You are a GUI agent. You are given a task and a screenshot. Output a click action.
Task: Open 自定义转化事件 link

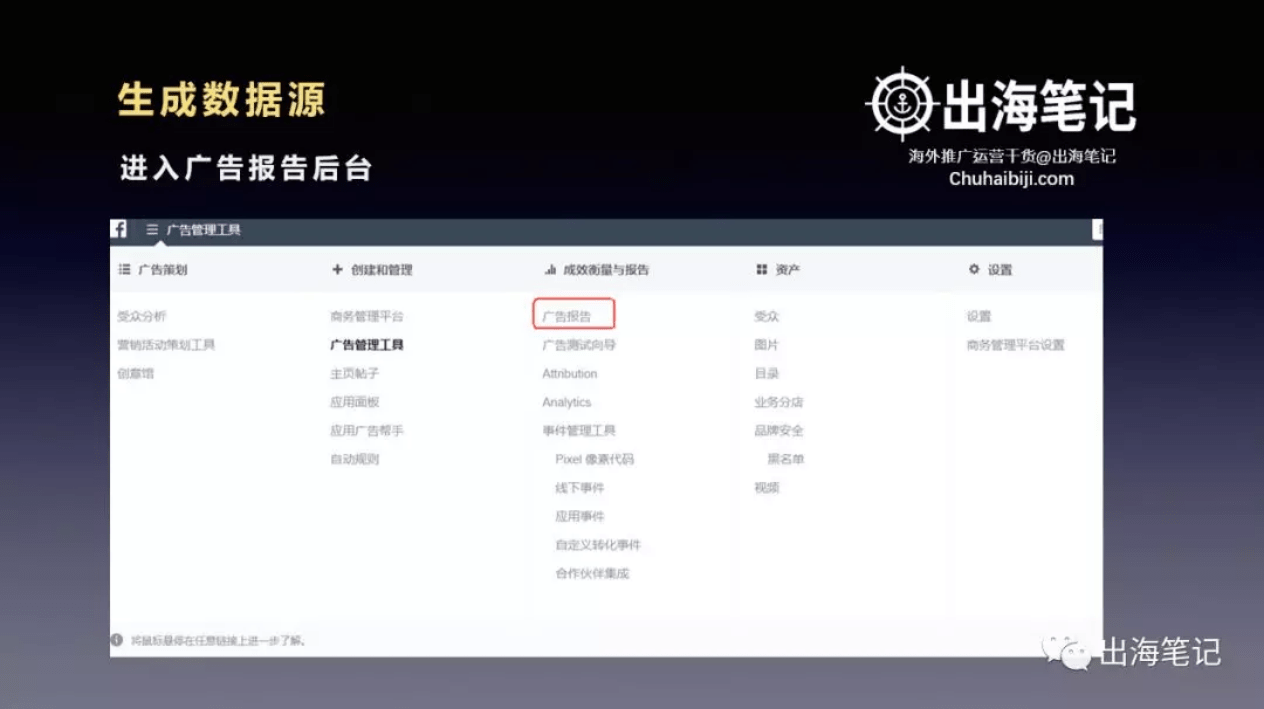pos(598,545)
